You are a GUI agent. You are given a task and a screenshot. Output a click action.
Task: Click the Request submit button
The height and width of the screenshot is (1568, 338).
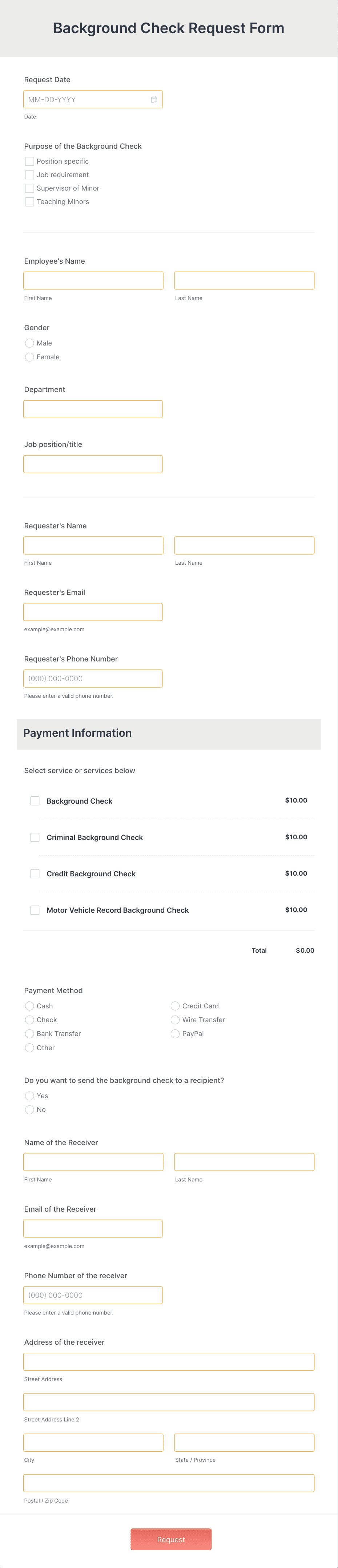point(172,1539)
